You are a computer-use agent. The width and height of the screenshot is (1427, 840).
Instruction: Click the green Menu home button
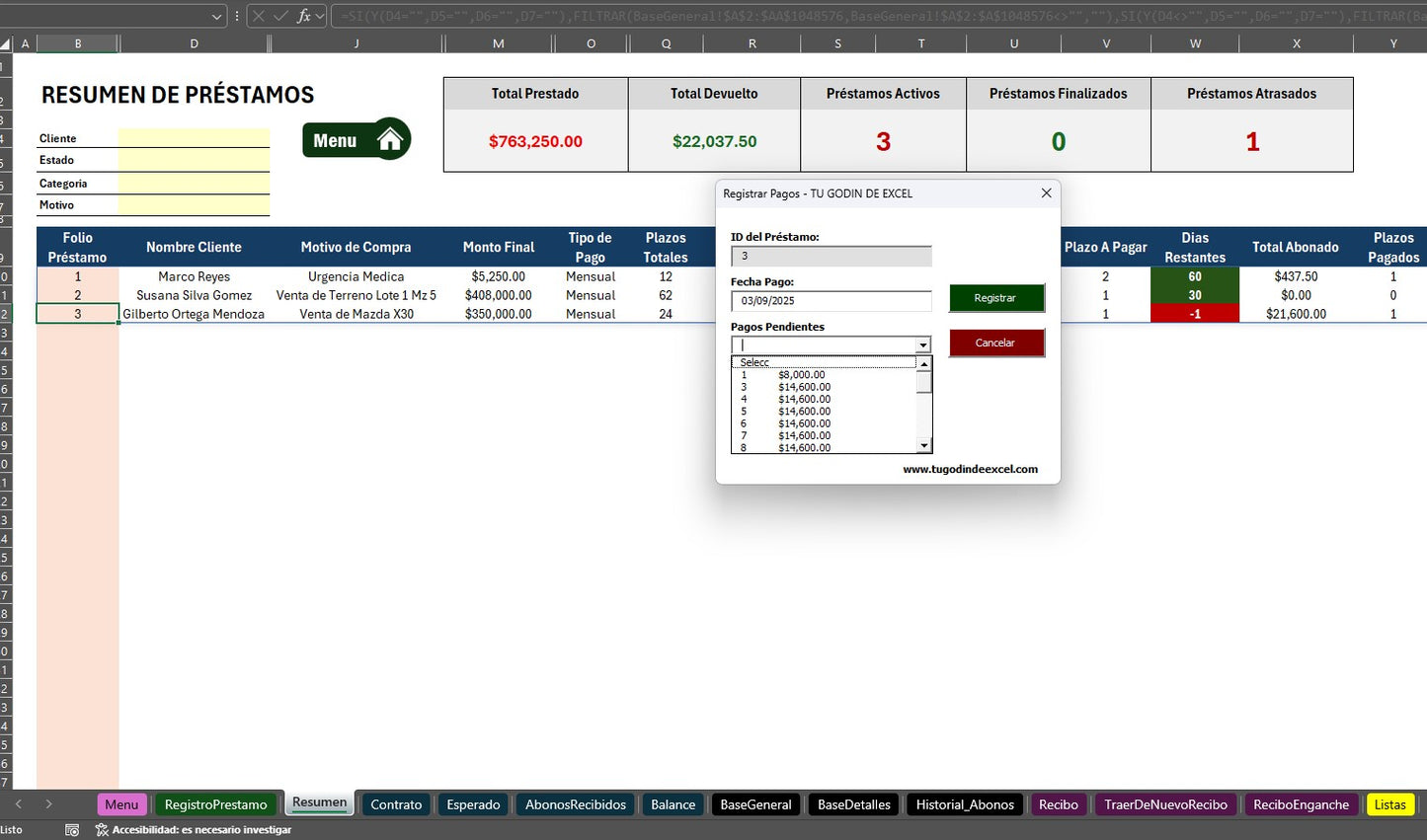(356, 139)
